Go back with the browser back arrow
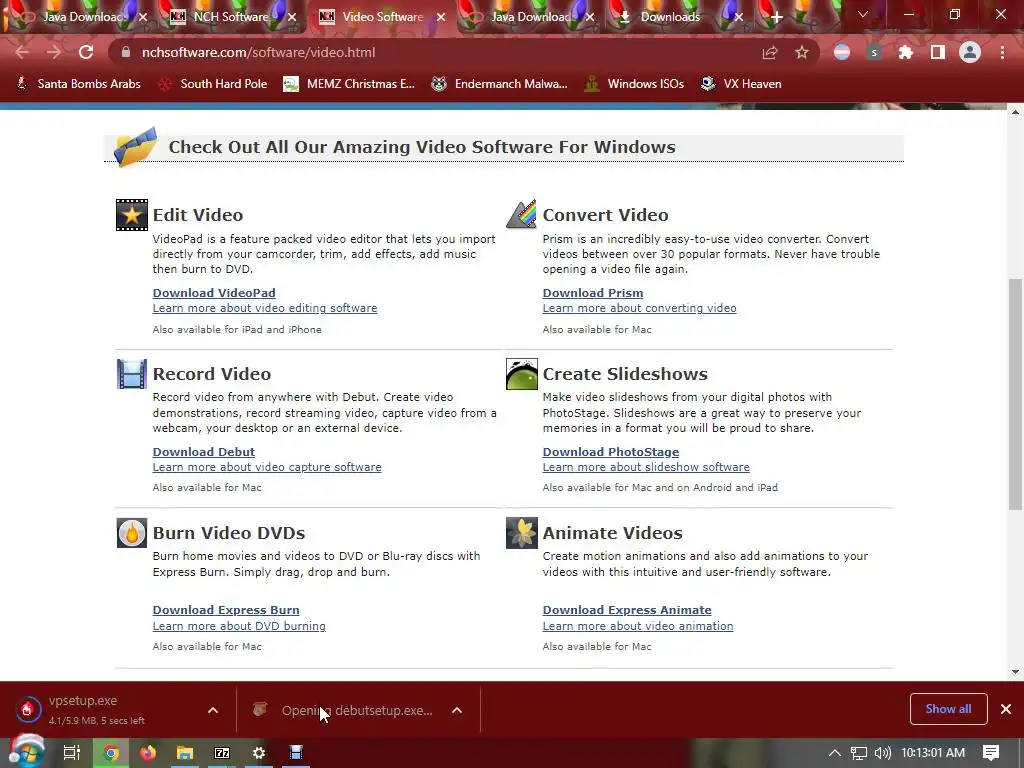 [22, 52]
